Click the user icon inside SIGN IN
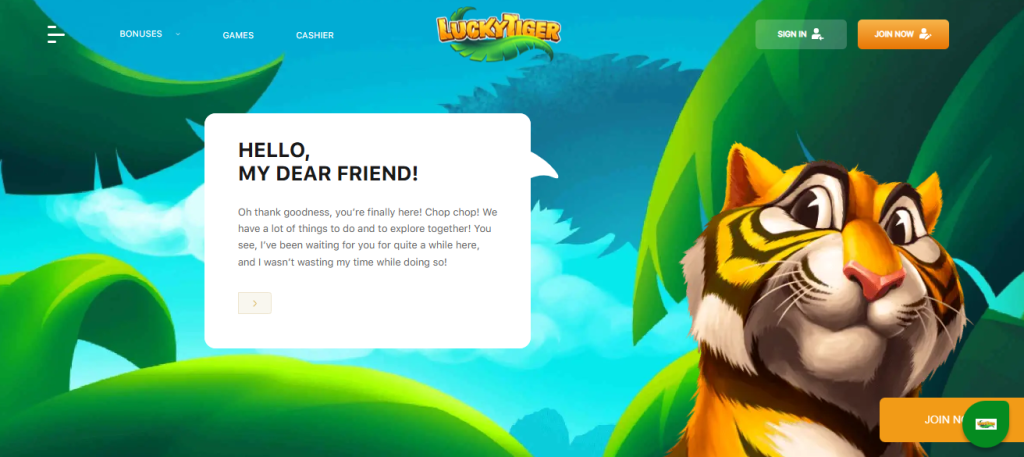 (817, 34)
